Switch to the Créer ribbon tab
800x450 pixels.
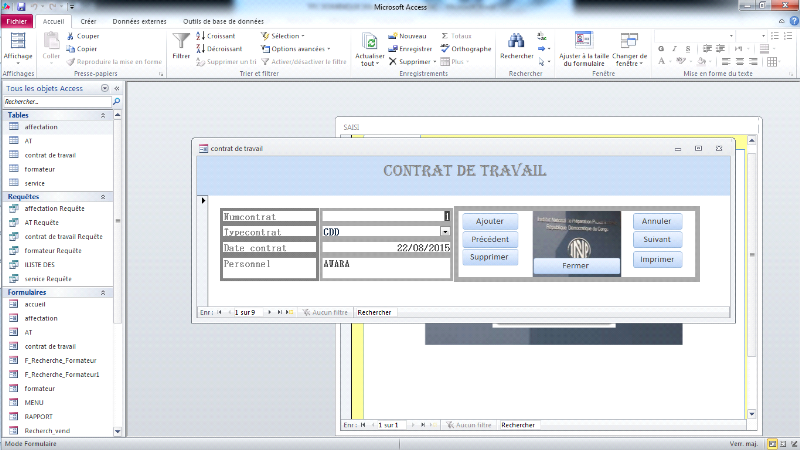tap(88, 20)
